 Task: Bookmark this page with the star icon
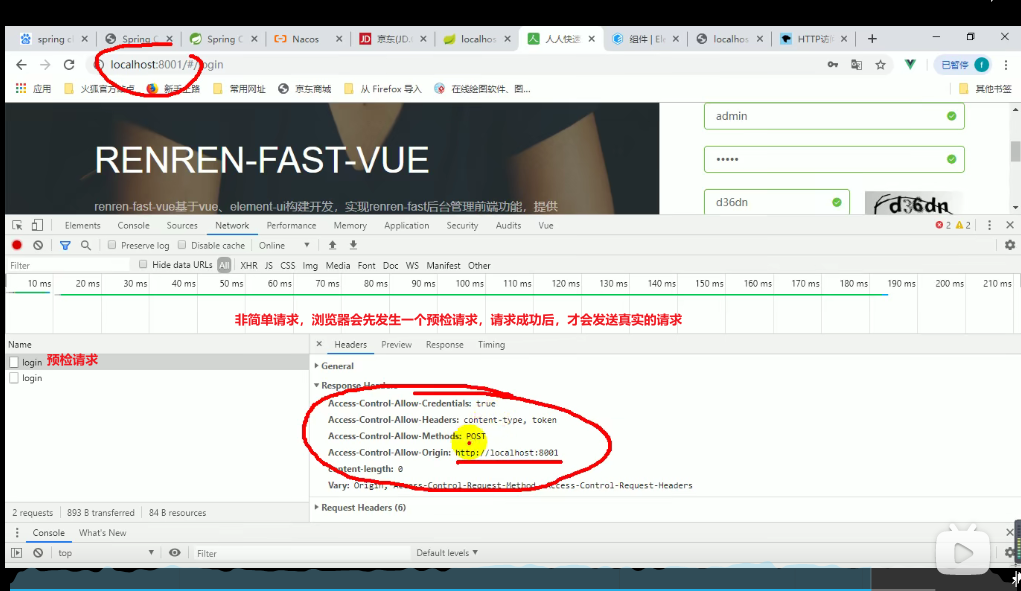click(x=880, y=64)
